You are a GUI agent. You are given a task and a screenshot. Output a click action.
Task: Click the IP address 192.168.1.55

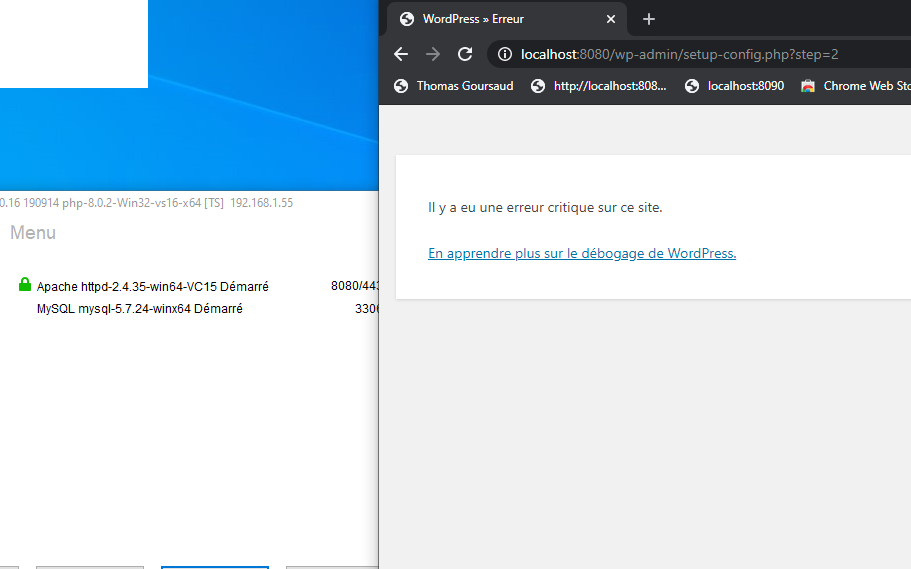(x=261, y=203)
